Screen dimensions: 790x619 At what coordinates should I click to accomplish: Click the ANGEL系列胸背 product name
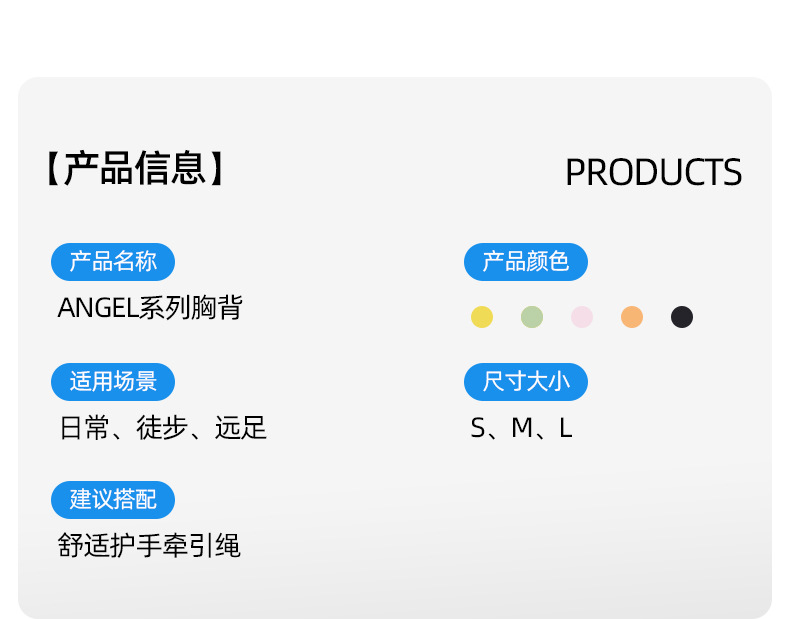[150, 308]
